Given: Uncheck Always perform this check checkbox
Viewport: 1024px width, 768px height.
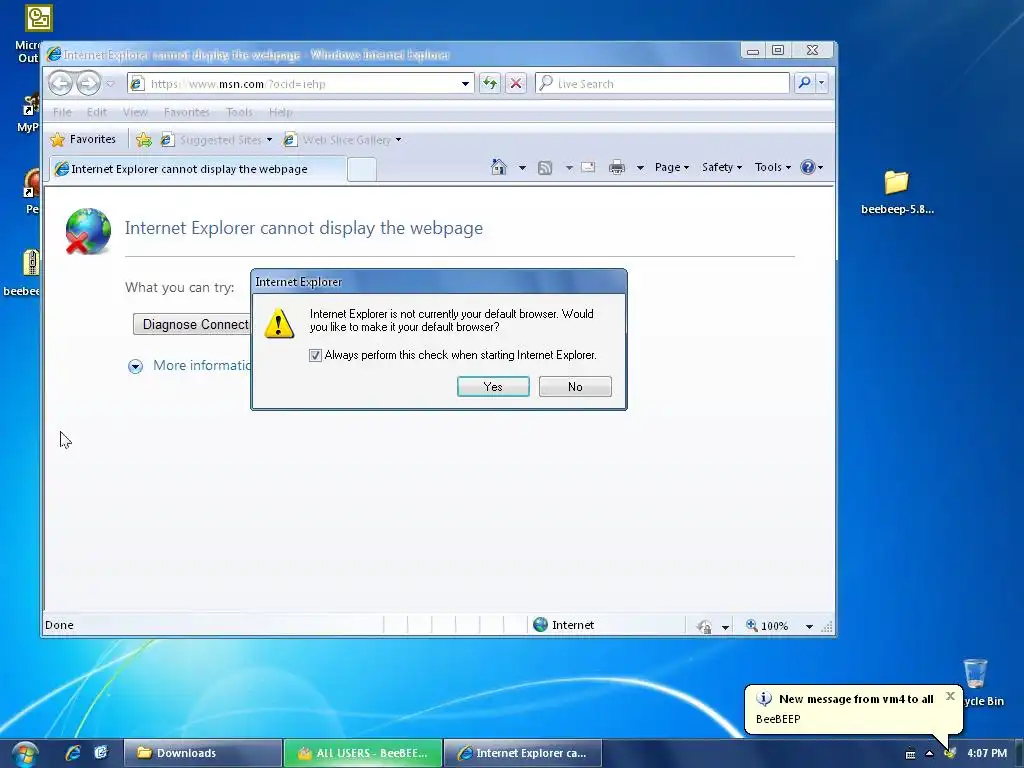Looking at the screenshot, I should point(315,355).
